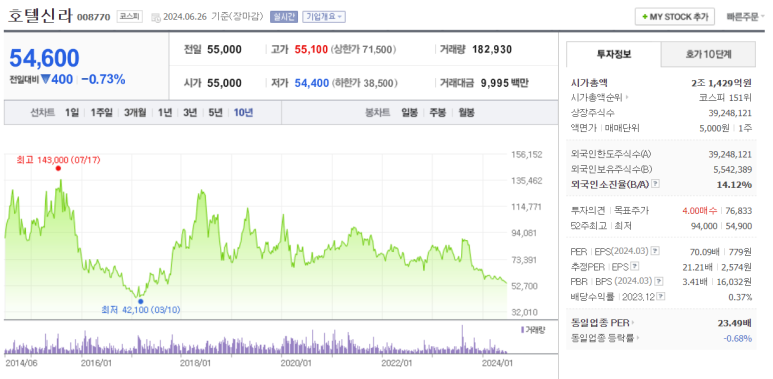Image resolution: width=773 pixels, height=379 pixels.
Task: Click the 목표주가 value 76,833
Action: pyautogui.click(x=739, y=211)
